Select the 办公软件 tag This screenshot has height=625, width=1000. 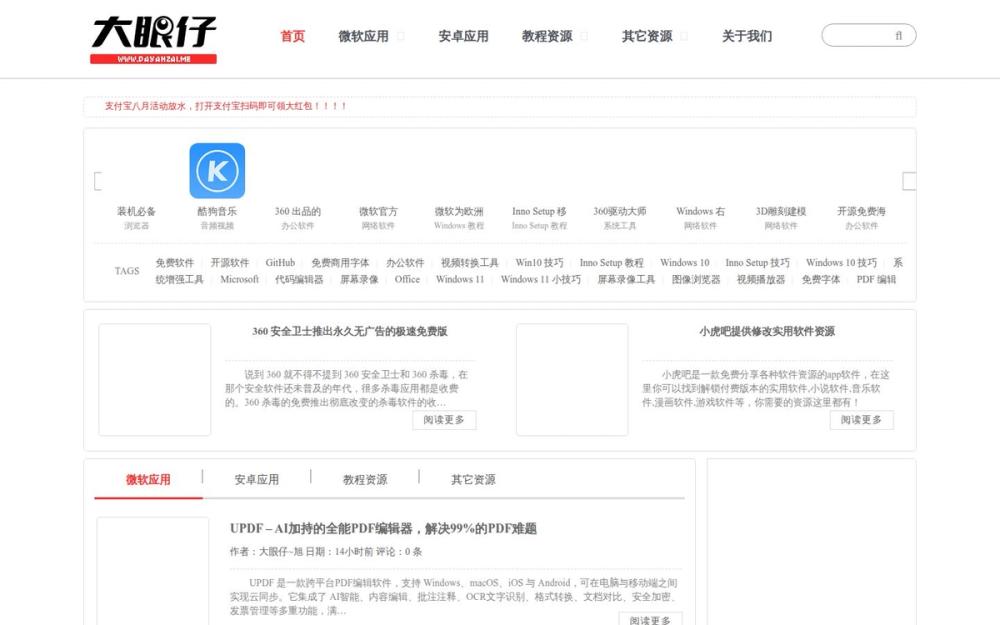(405, 263)
